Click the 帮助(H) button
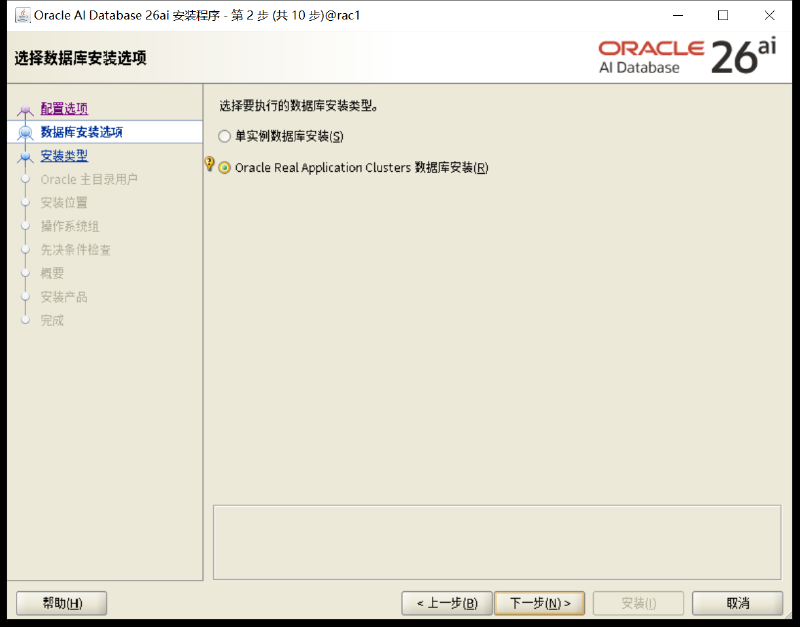Viewport: 800px width, 627px height. click(62, 604)
